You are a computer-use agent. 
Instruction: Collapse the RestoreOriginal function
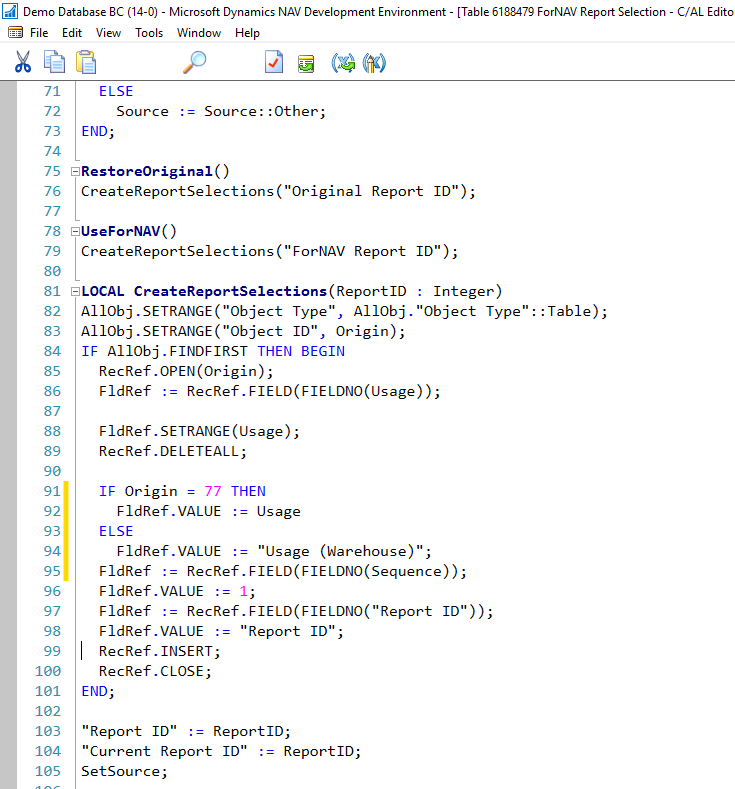tap(75, 172)
